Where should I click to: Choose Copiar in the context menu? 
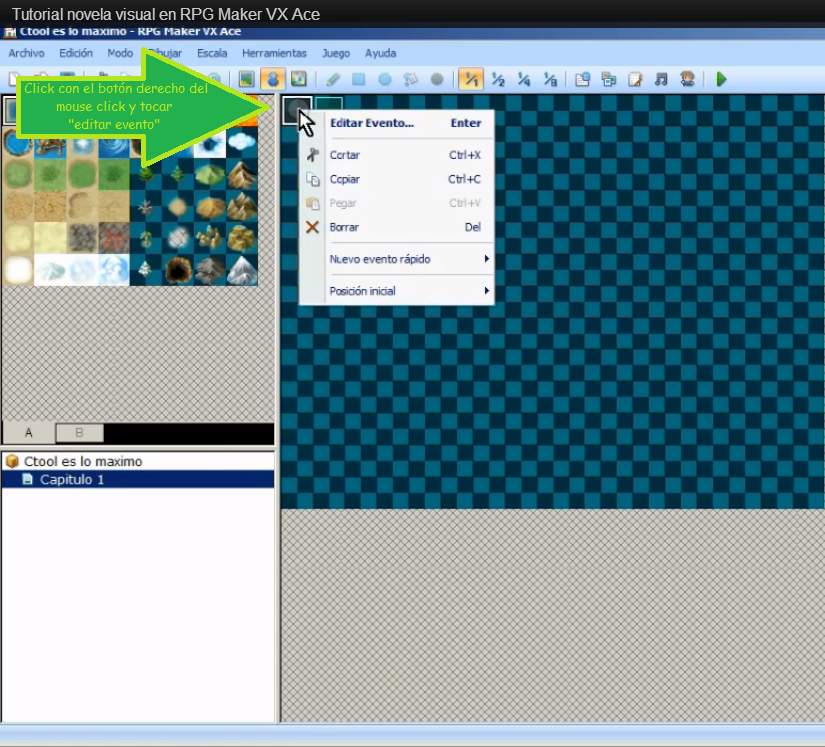(397, 179)
